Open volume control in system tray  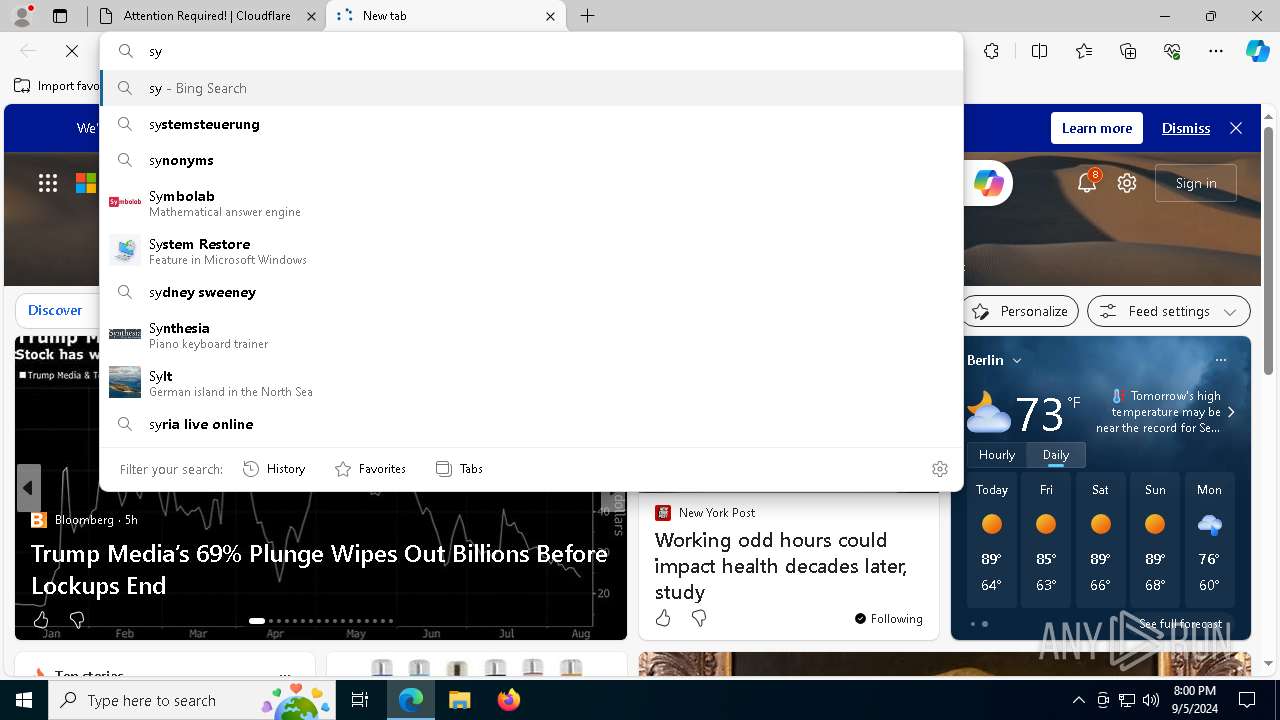pyautogui.click(x=1150, y=700)
